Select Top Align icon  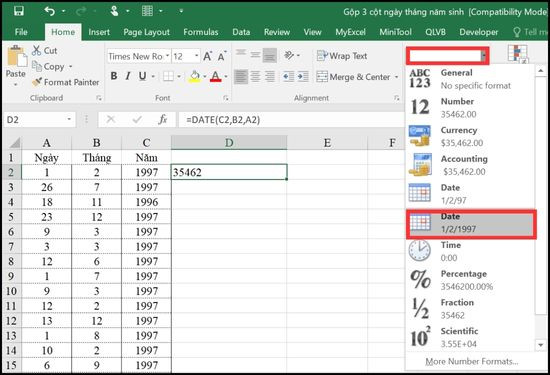pyautogui.click(x=241, y=53)
